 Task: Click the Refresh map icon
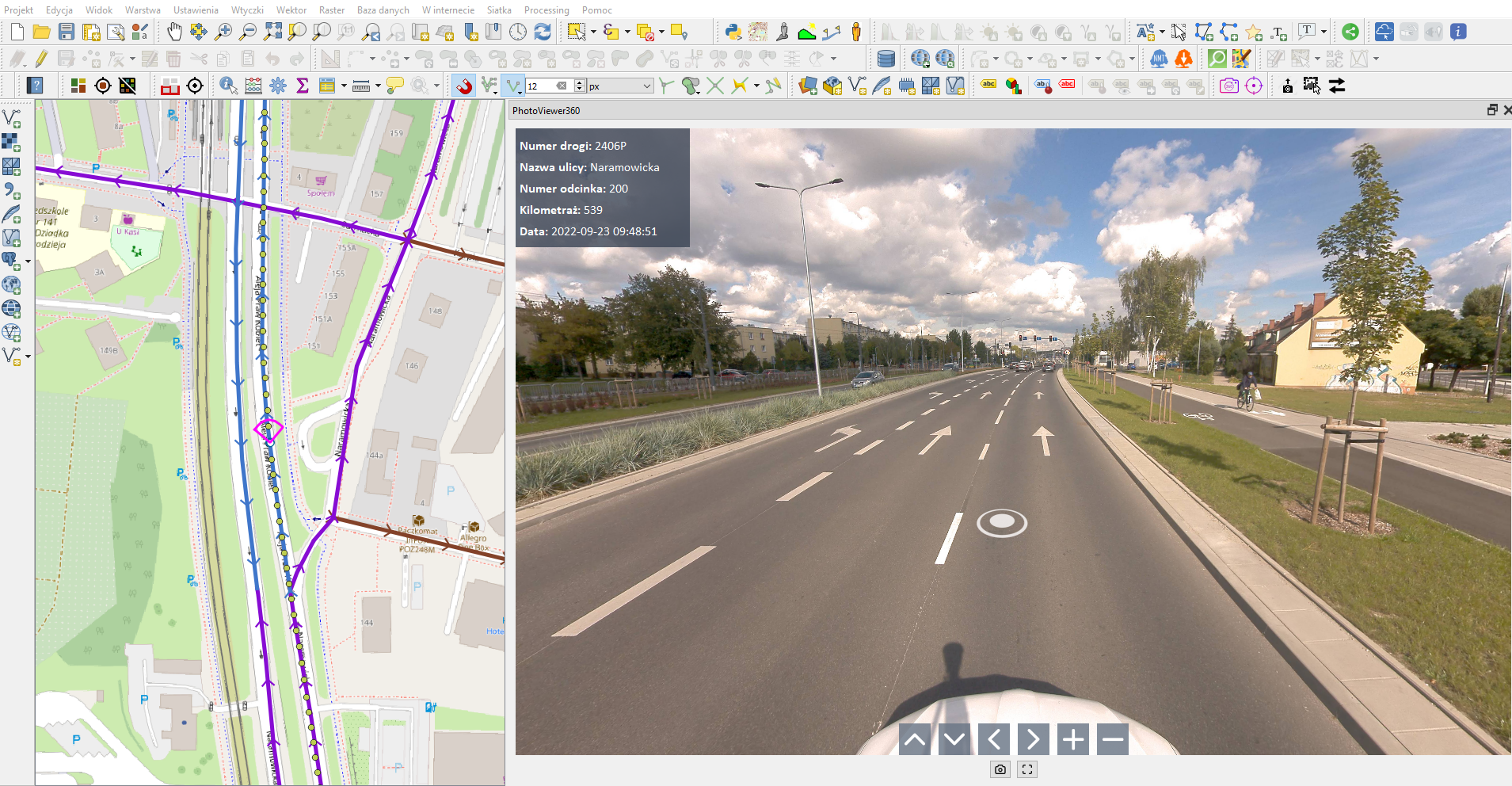click(543, 32)
